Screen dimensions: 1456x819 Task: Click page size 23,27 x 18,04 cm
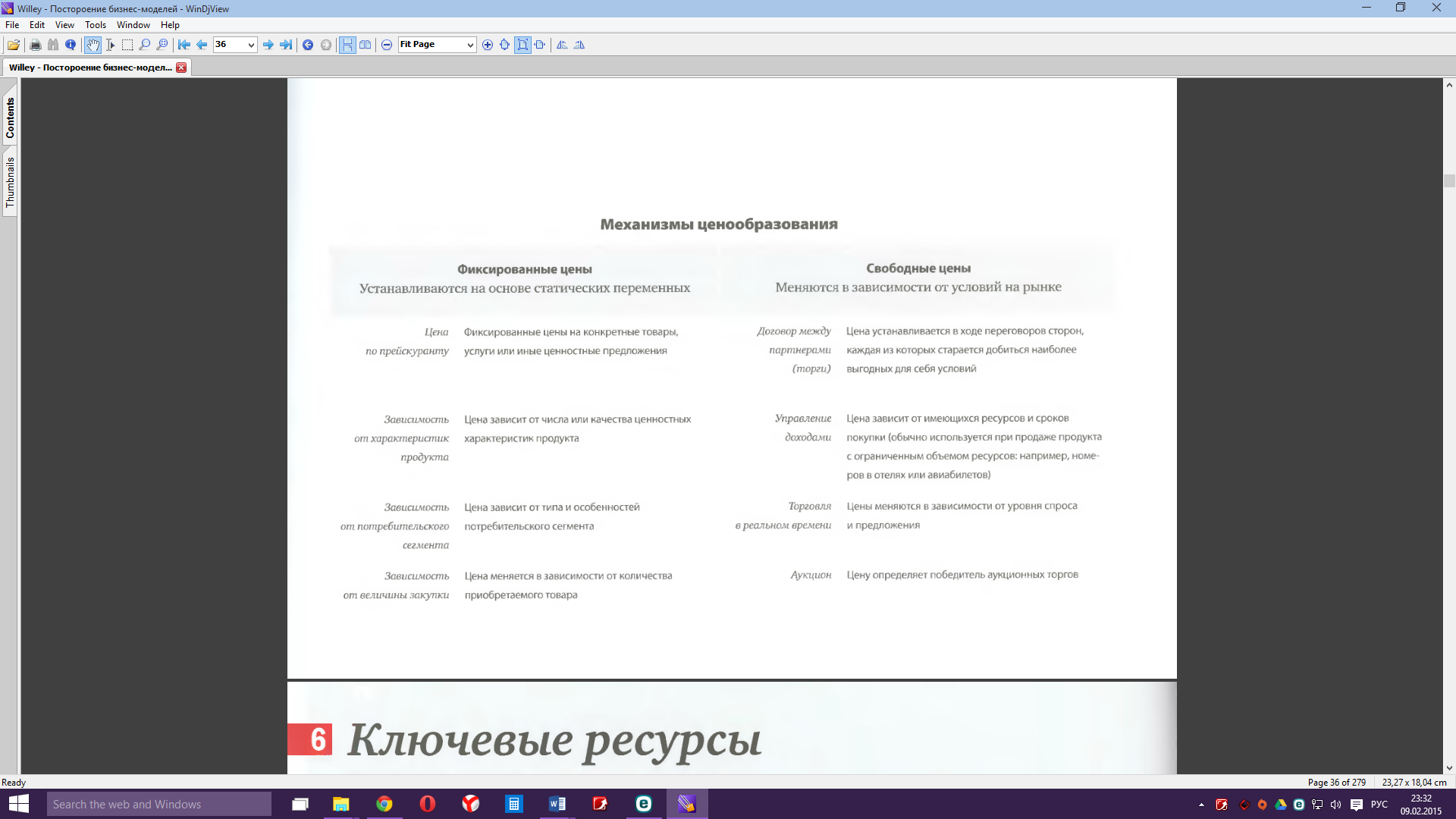[1414, 783]
